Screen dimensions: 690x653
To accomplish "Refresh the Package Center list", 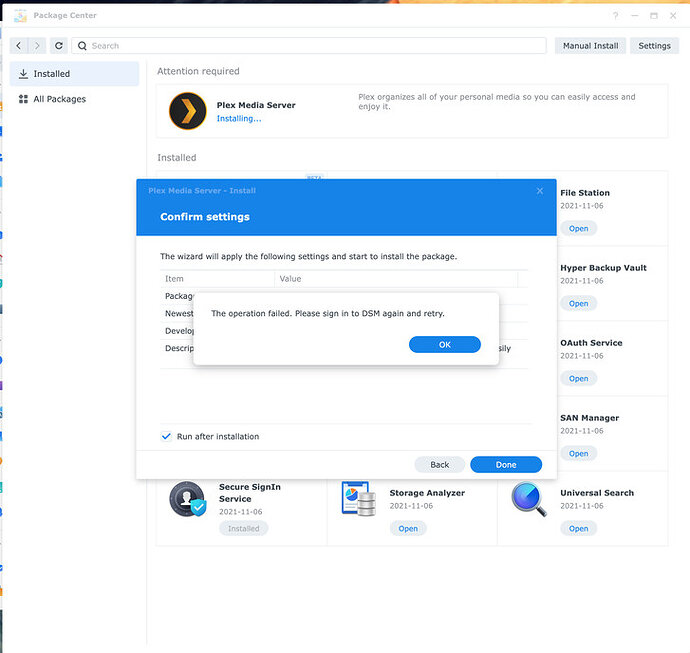I will [x=59, y=45].
